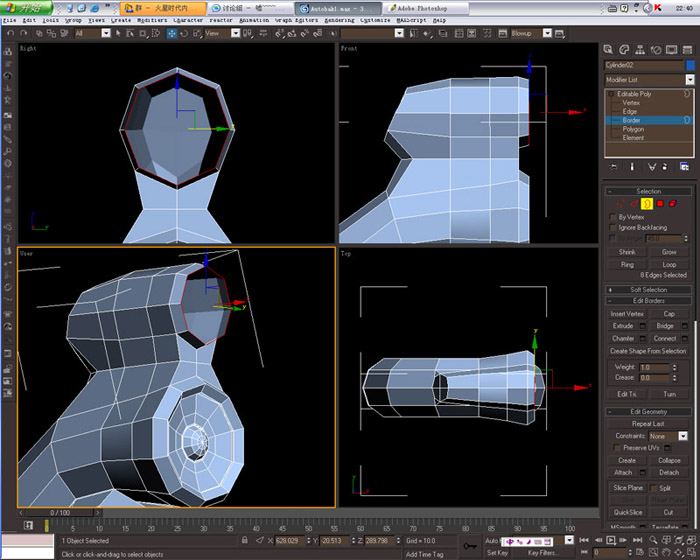The image size is (700, 560).
Task: Click Remove Modifier icon below modifier stack
Action: click(665, 167)
